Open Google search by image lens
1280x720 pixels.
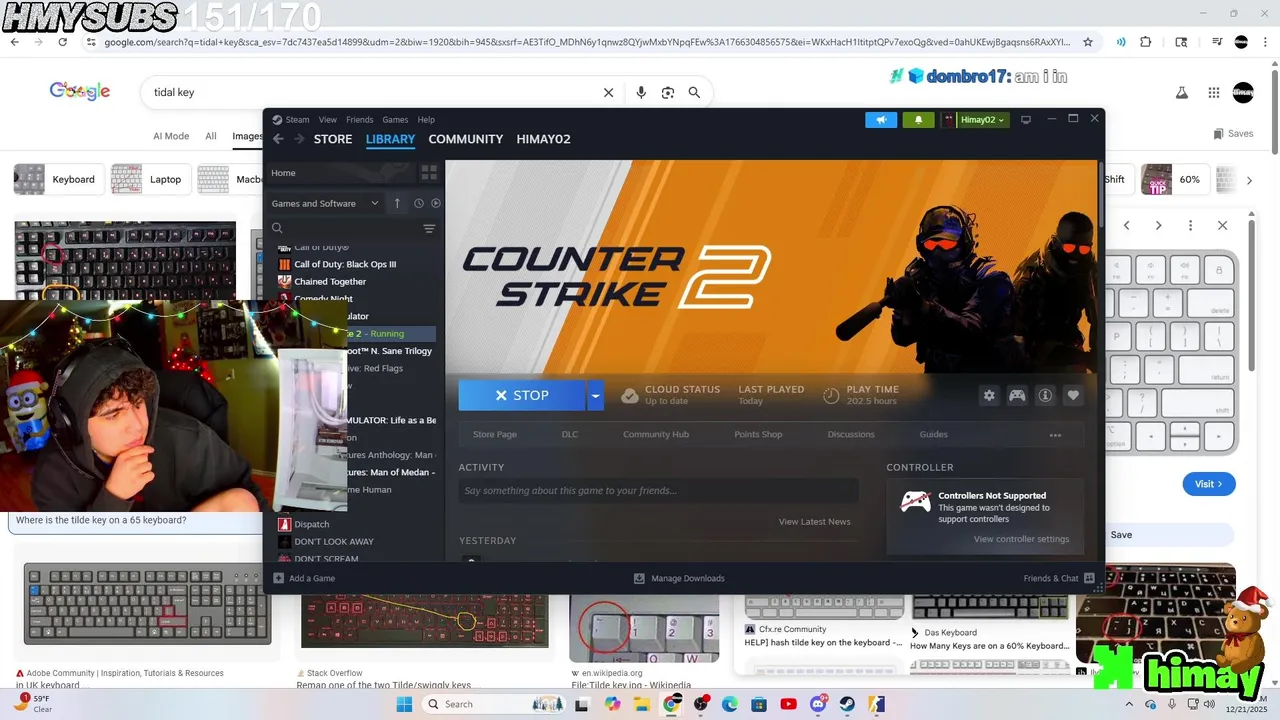pyautogui.click(x=668, y=92)
